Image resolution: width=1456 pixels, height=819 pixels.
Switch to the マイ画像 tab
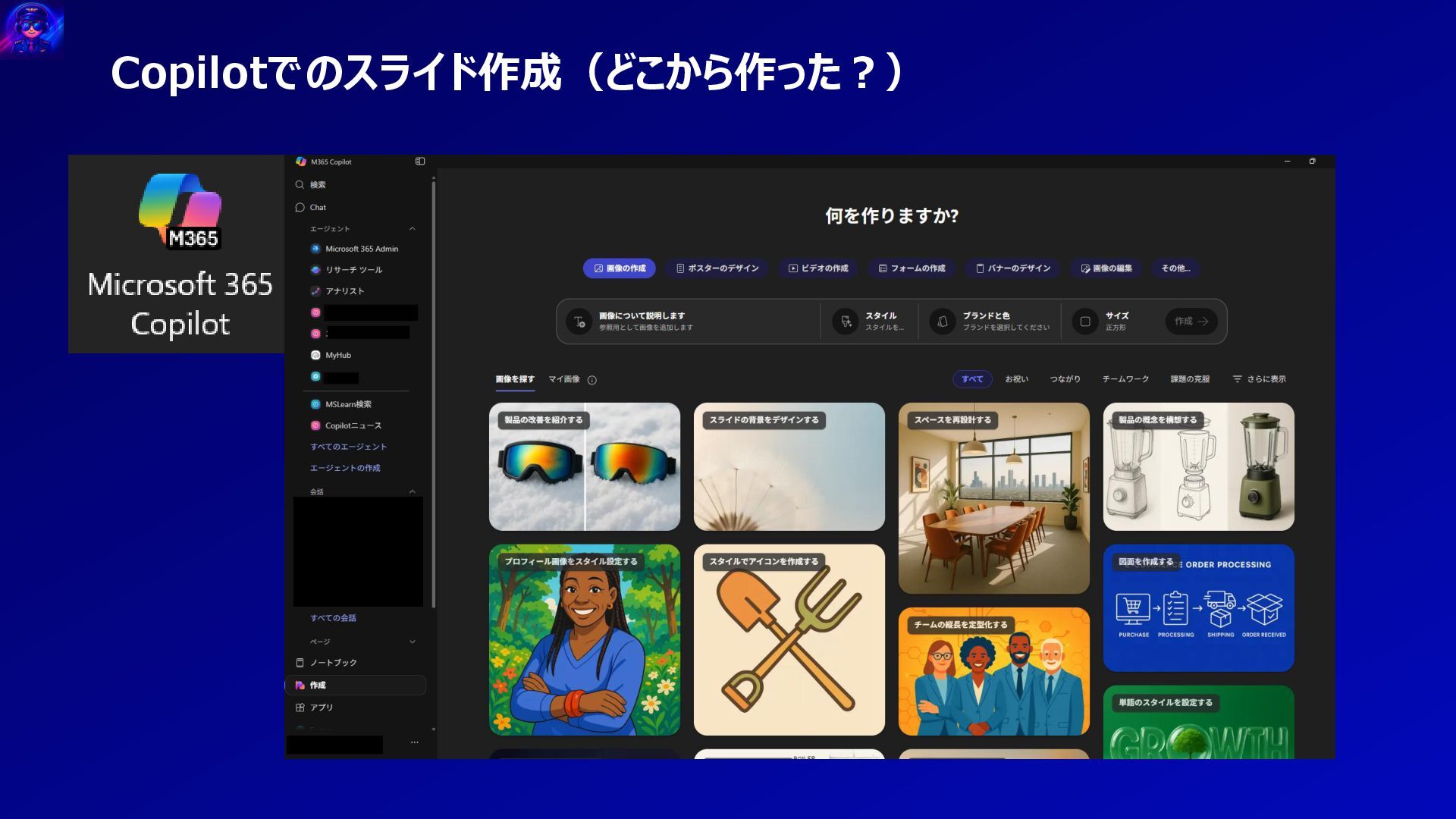pyautogui.click(x=564, y=379)
